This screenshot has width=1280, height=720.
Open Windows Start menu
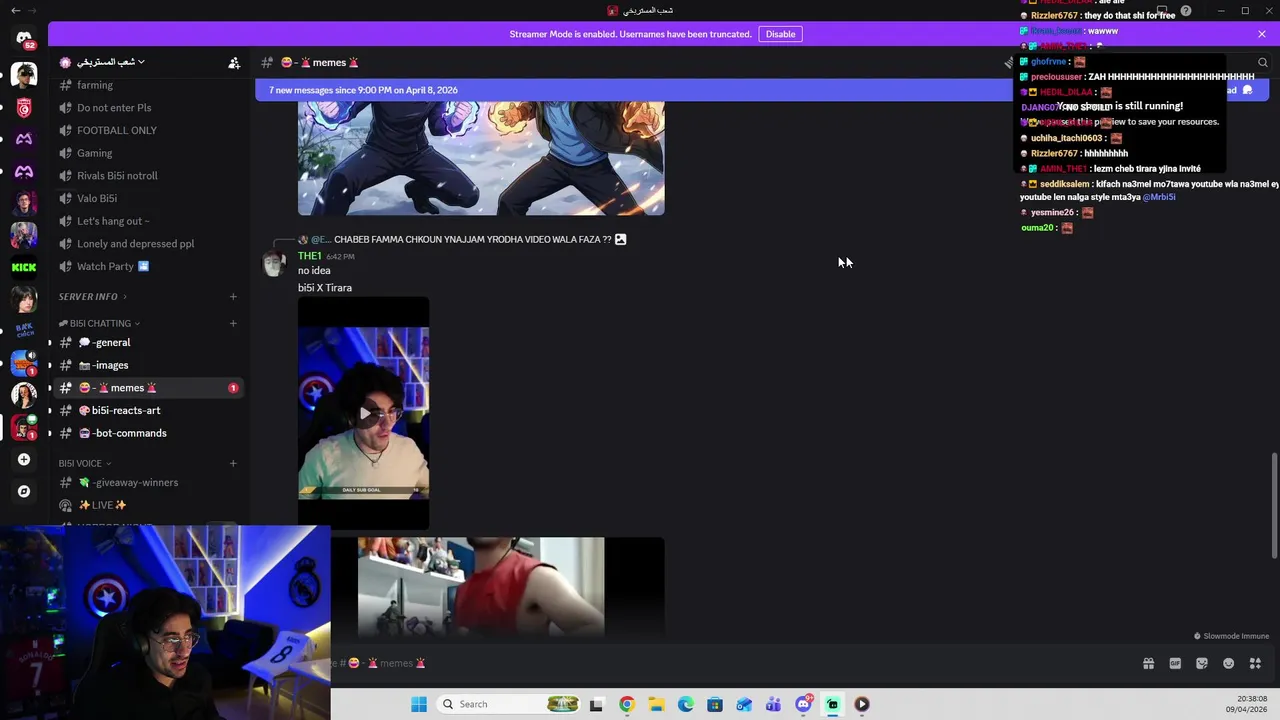(419, 704)
